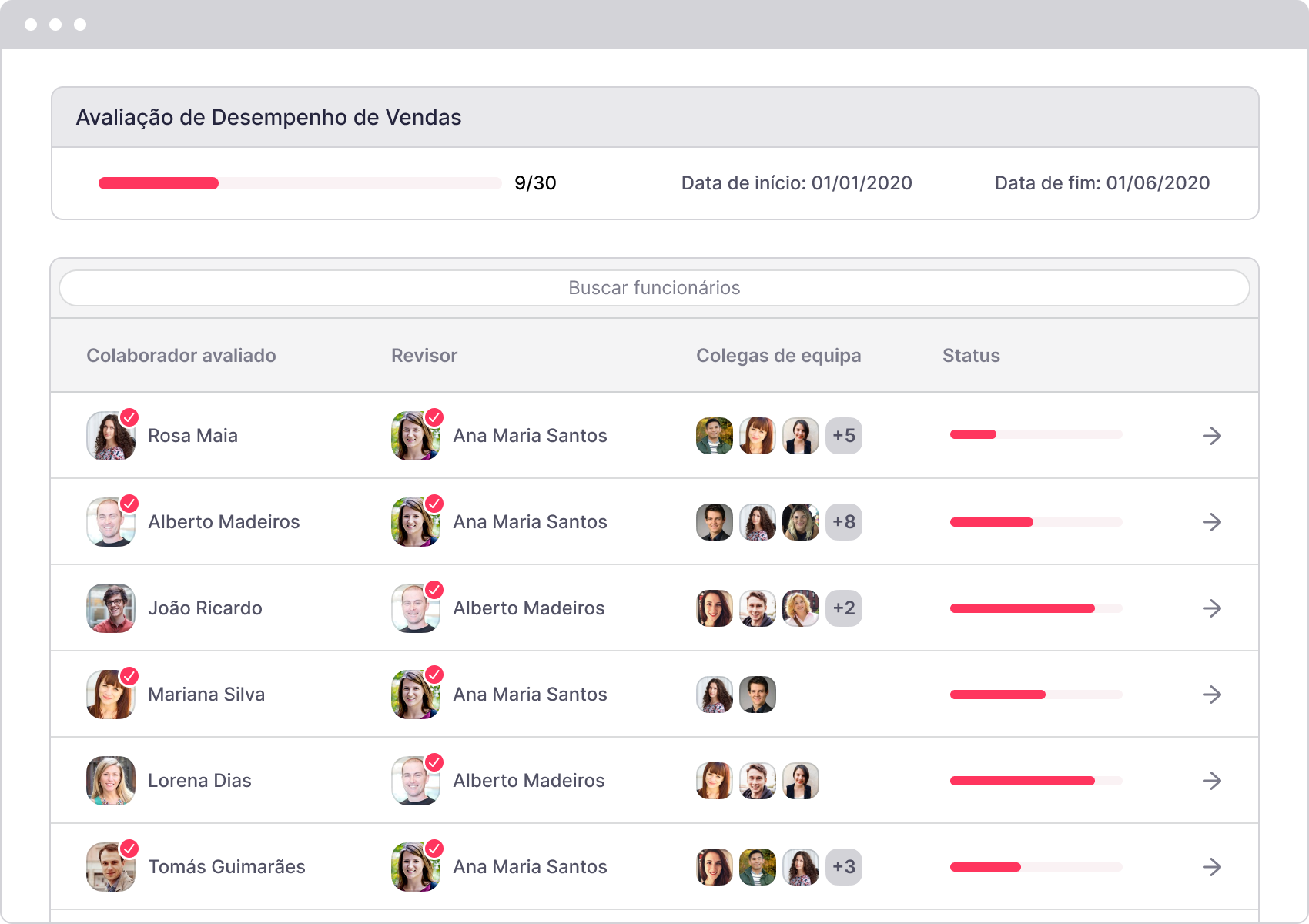Click Tomás Guimarães's status progress bar
The width and height of the screenshot is (1309, 924).
pos(1036,867)
